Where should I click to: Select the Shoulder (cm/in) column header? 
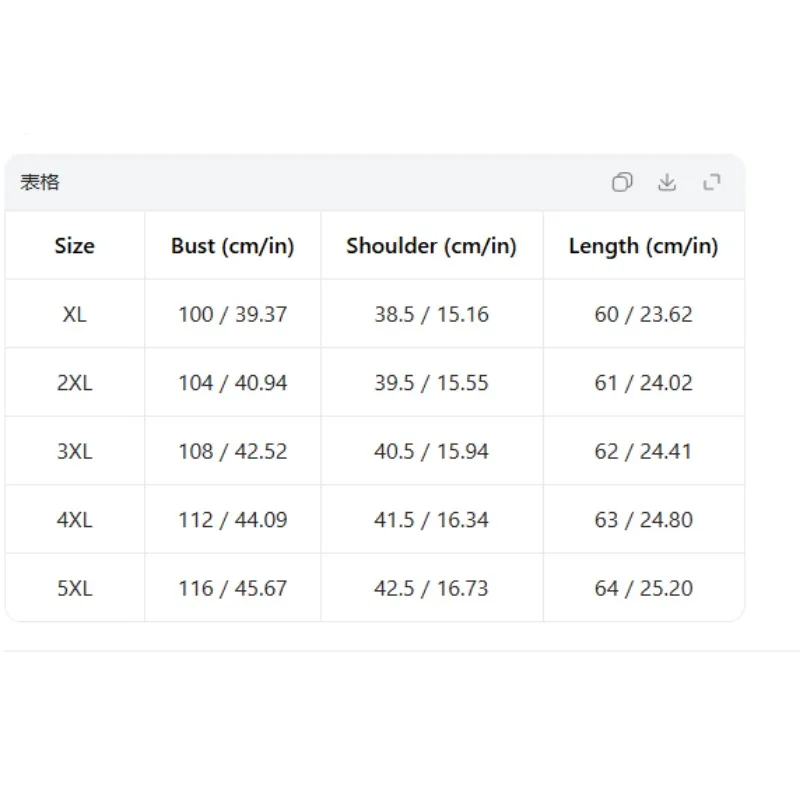[432, 246]
